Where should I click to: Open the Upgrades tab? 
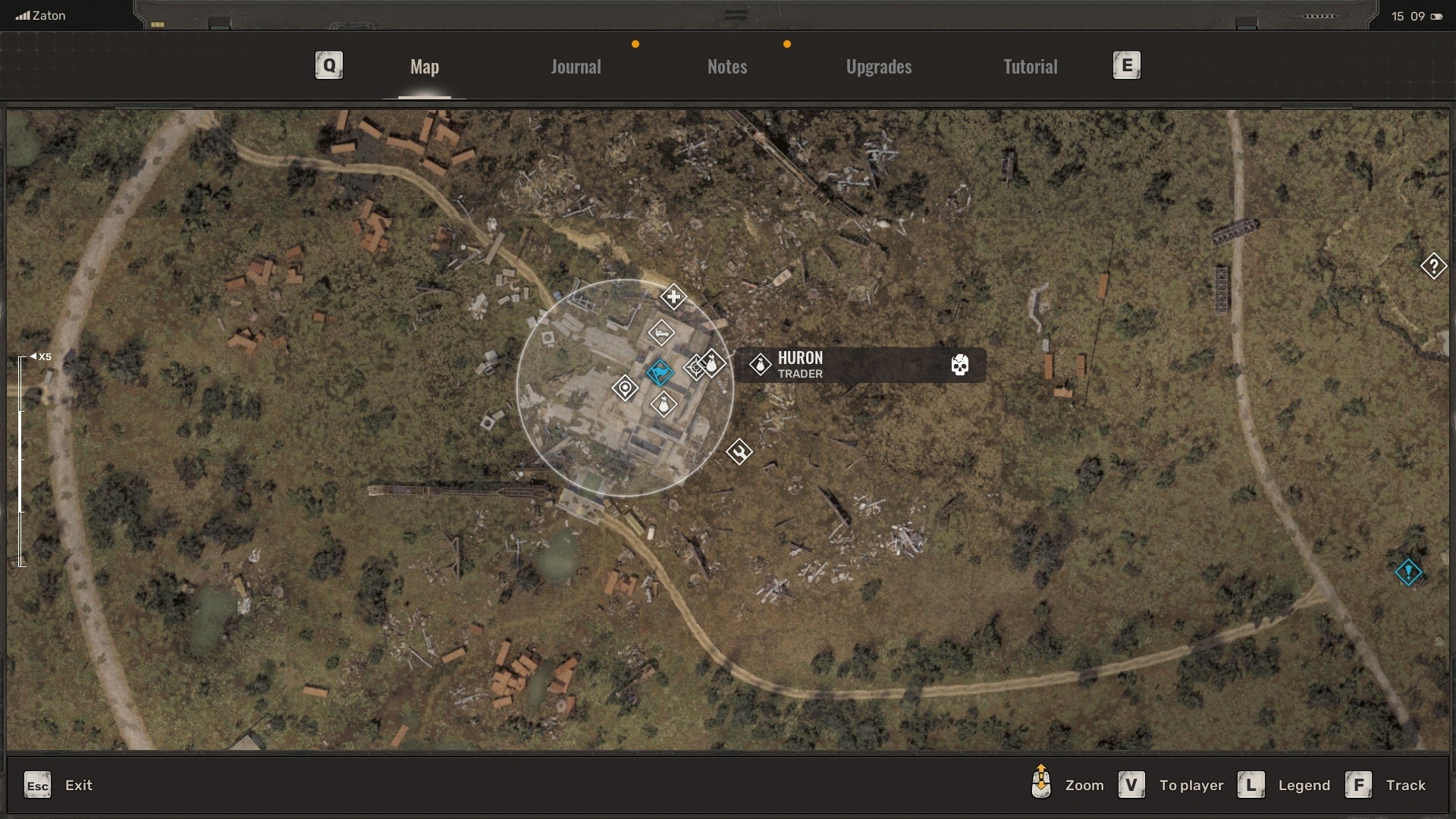878,66
